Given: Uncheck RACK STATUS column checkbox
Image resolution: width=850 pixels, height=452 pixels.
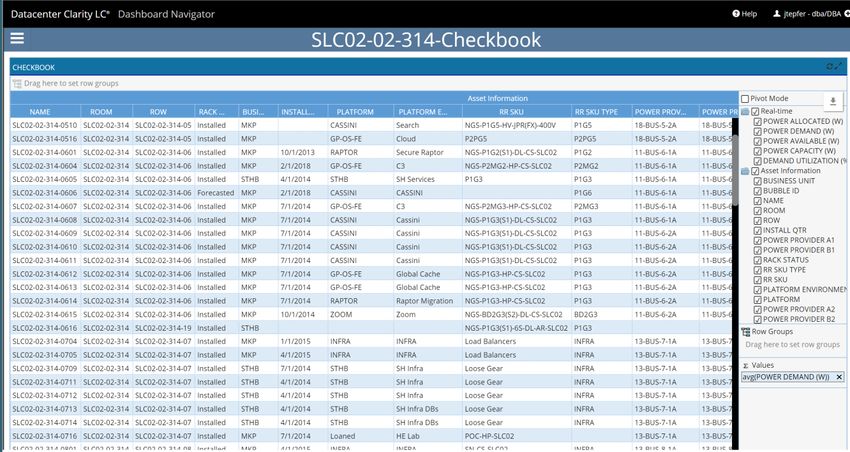Looking at the screenshot, I should click(x=758, y=260).
